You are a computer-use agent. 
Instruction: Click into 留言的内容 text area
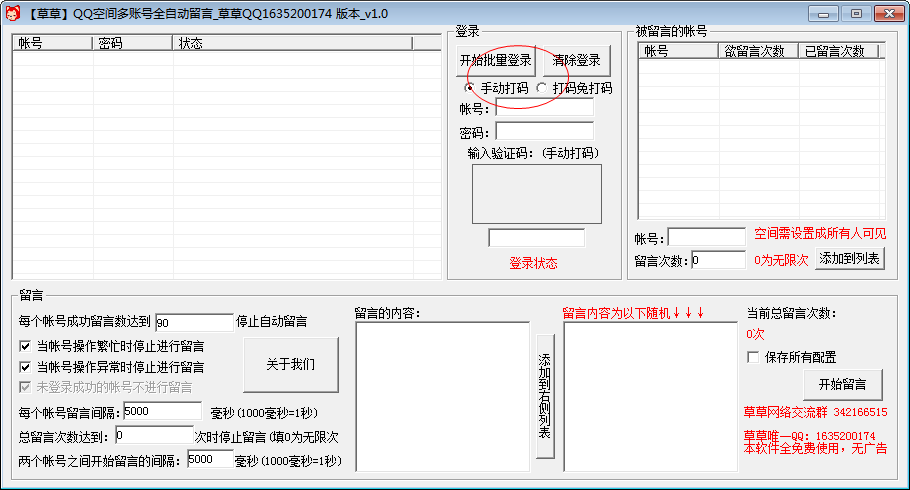coord(442,397)
